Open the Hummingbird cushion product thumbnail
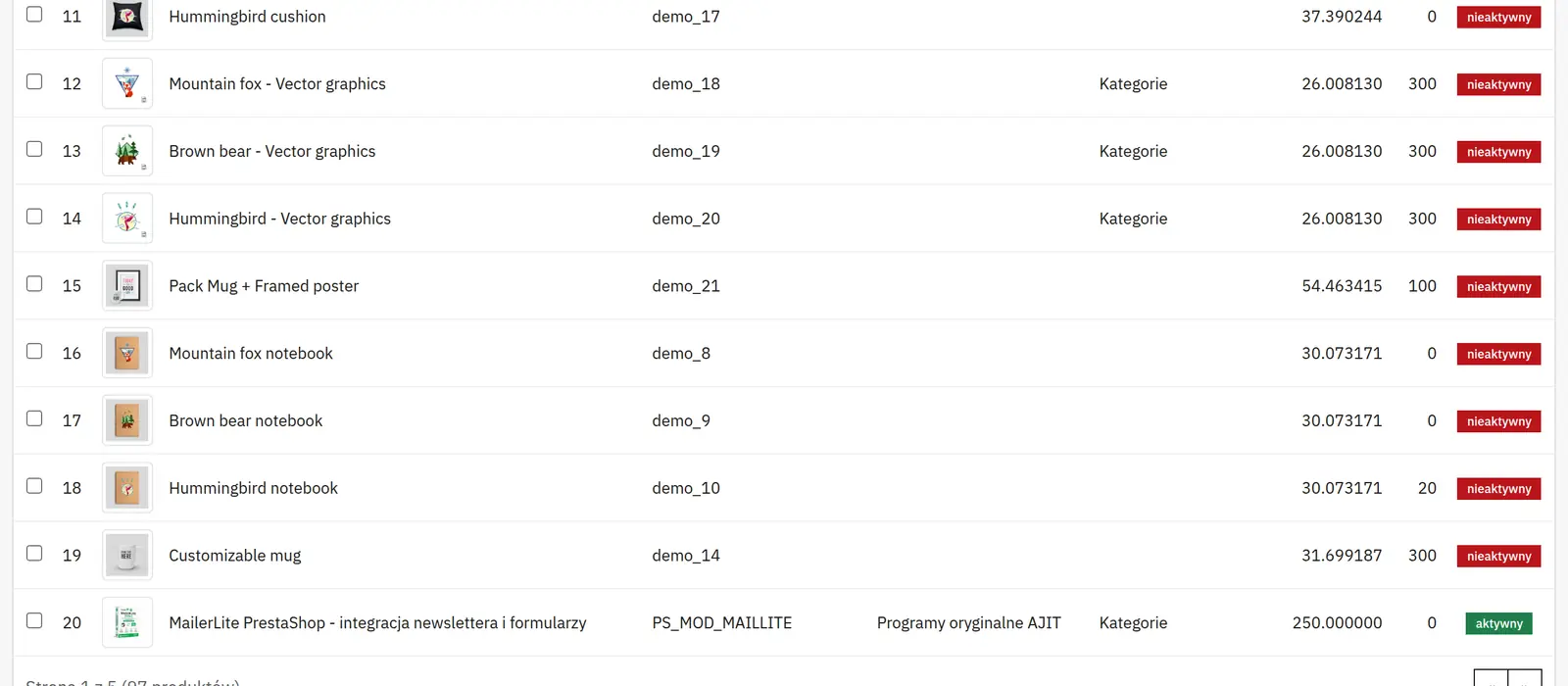 127,17
